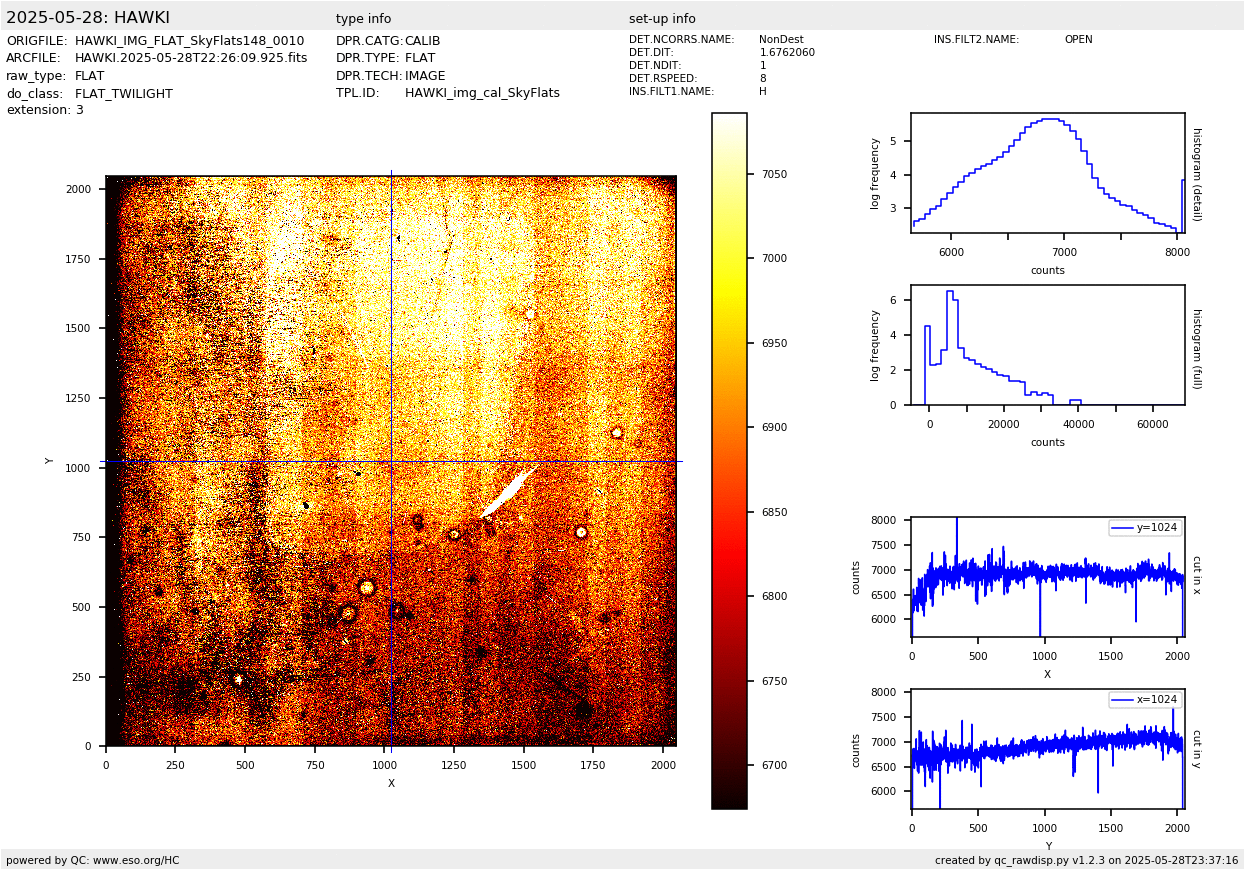Click the title "2025-05-28: HAWKI"
Viewport: 1245px width, 870px height.
click(88, 18)
